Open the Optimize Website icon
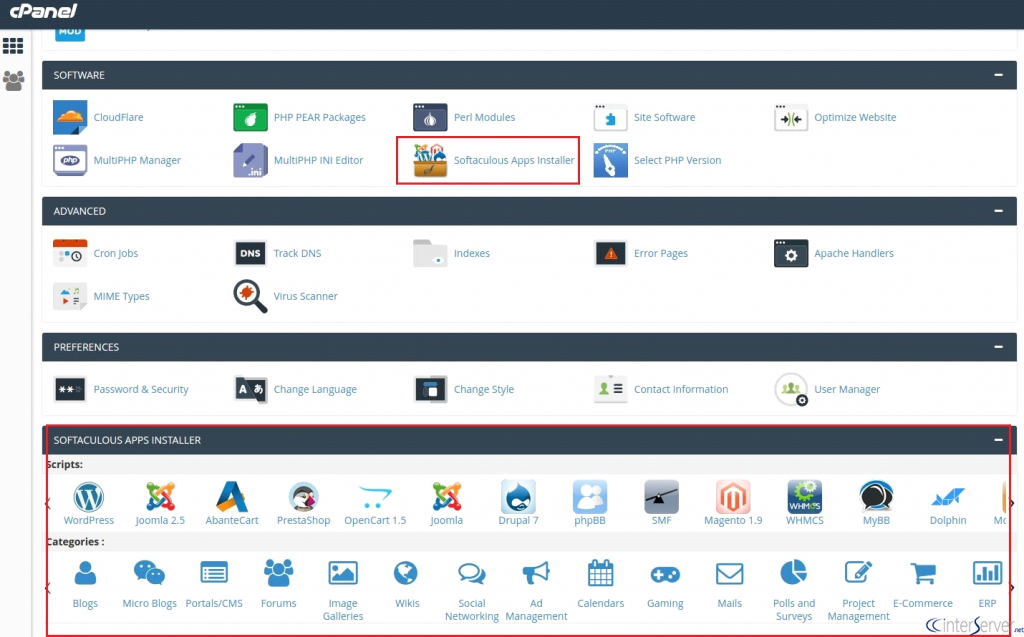 pyautogui.click(x=790, y=118)
